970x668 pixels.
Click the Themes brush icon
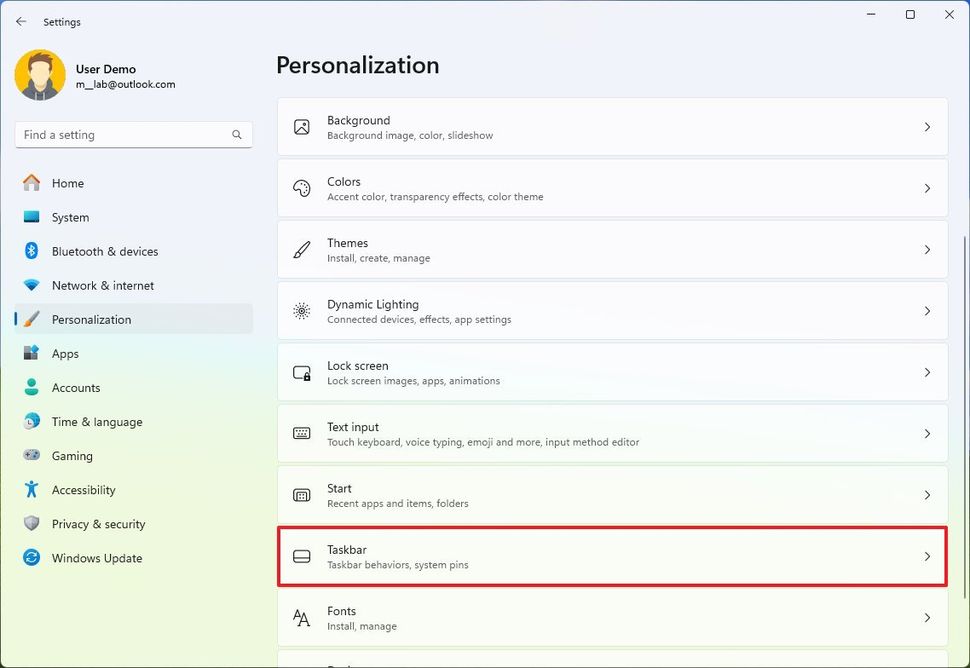[302, 249]
